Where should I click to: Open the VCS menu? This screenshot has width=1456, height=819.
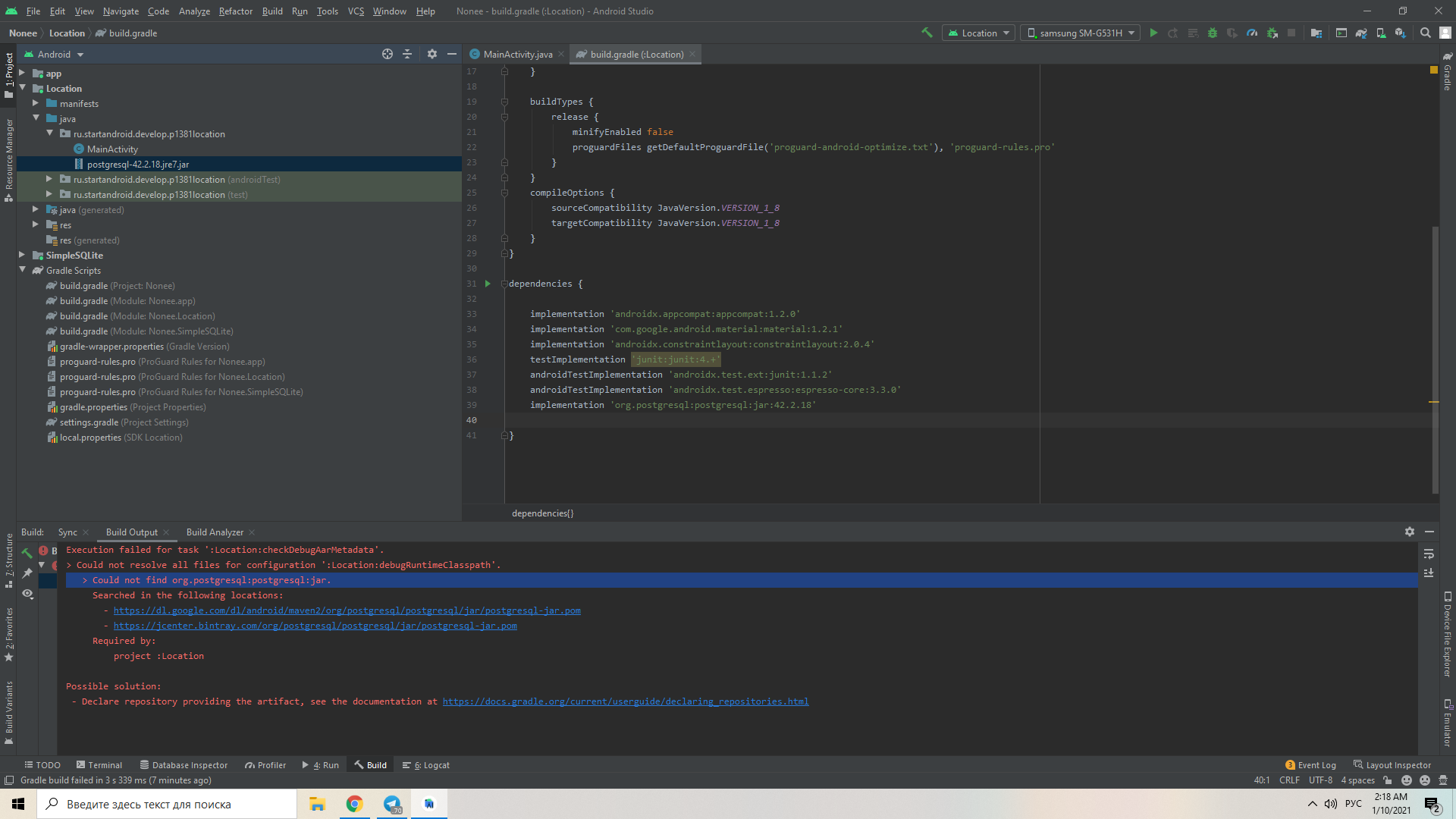[x=356, y=11]
